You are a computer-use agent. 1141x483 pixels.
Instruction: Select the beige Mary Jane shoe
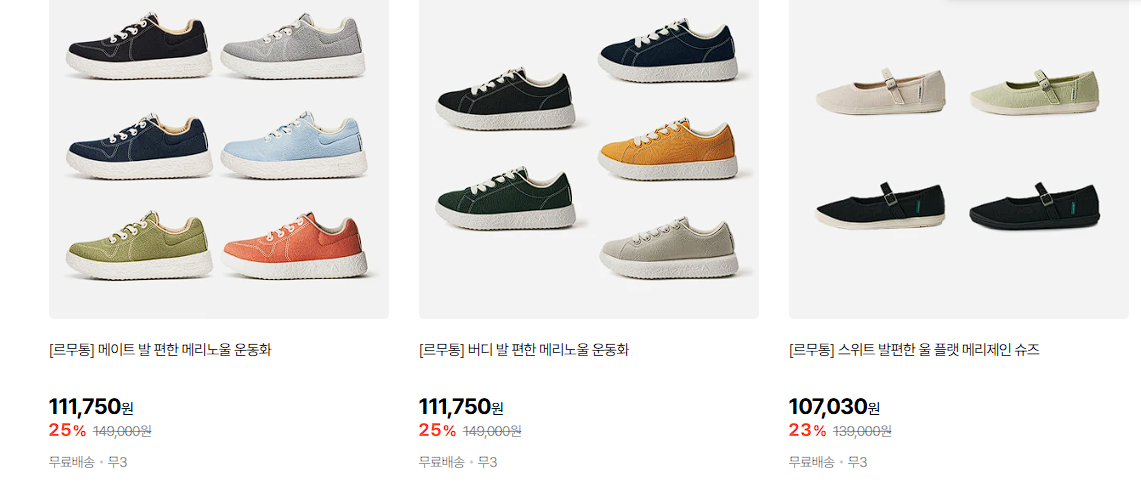click(x=881, y=92)
